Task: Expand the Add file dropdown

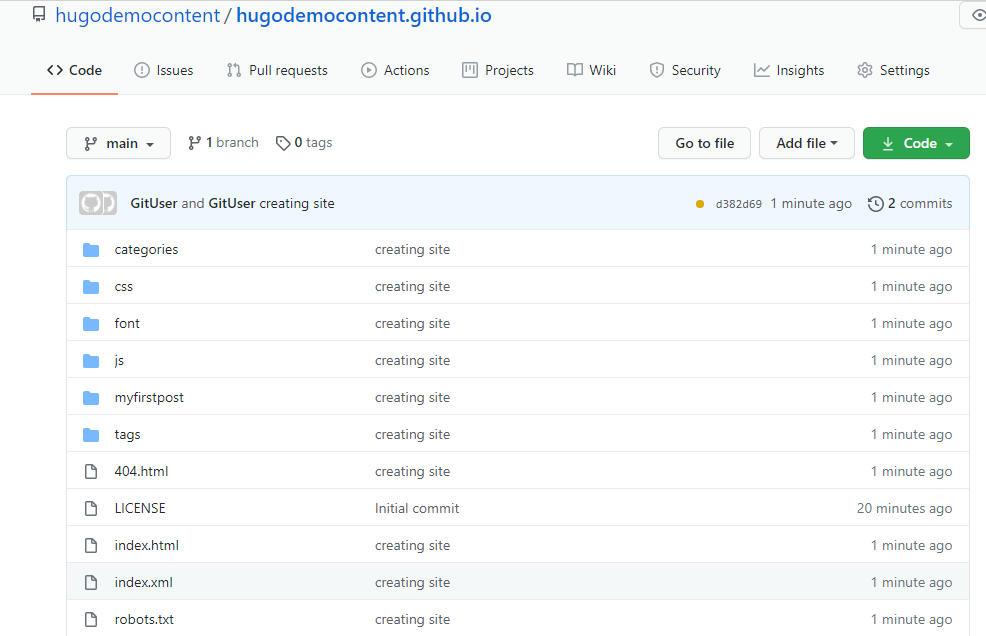Action: pyautogui.click(x=806, y=142)
